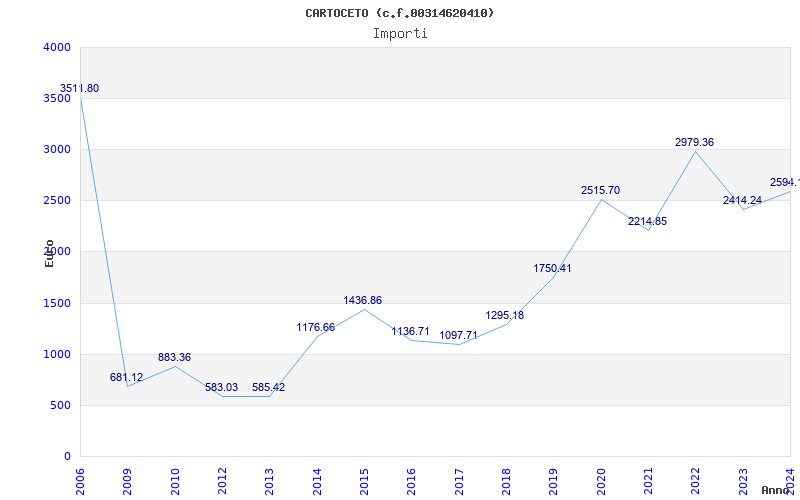Select the 1176.66 data label
This screenshot has width=800, height=500.
[x=316, y=328]
